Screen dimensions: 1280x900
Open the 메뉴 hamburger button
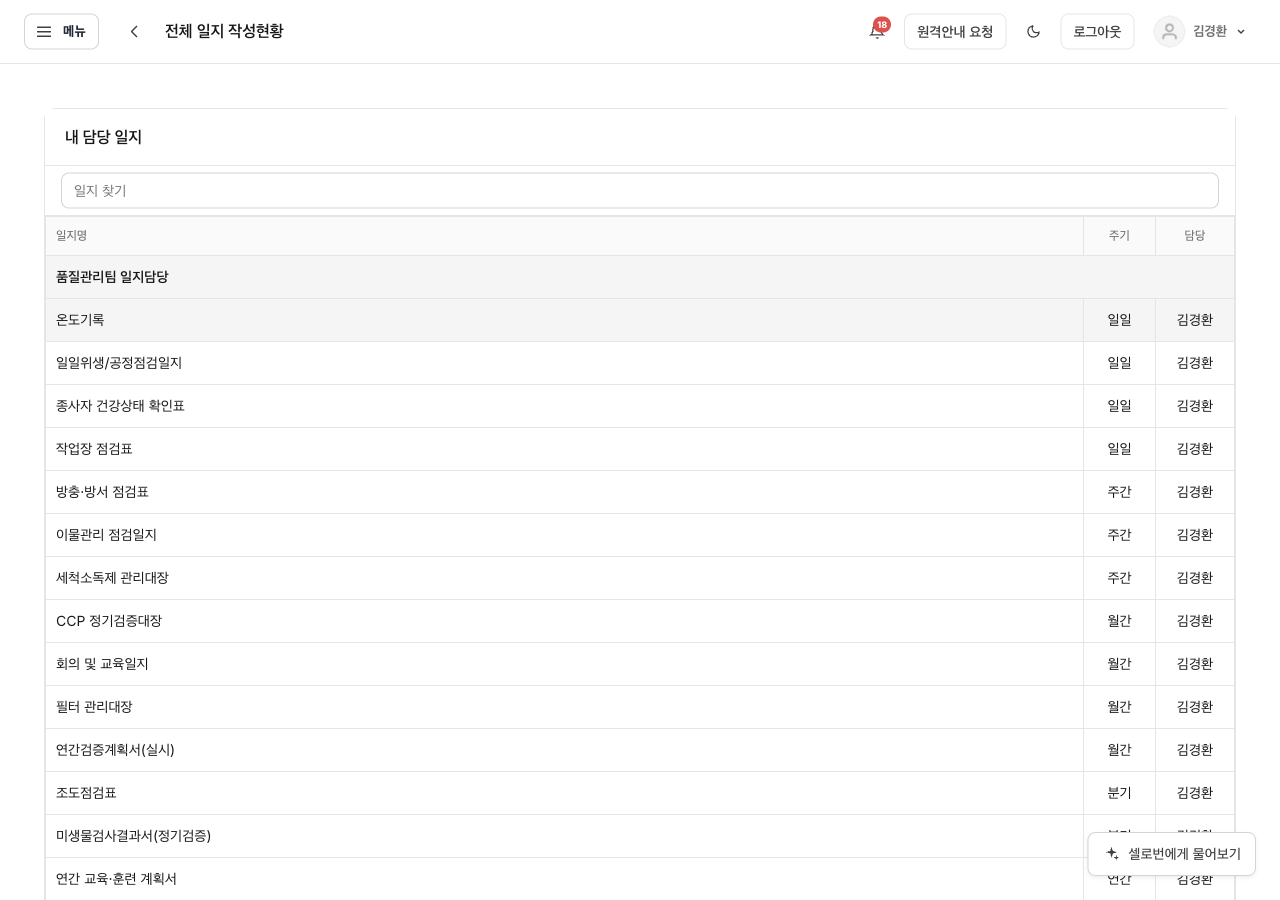[x=61, y=31]
